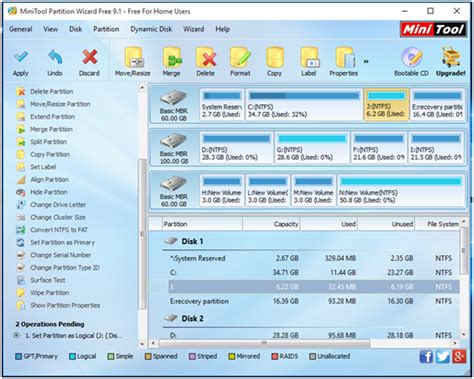The image size is (474, 379).
Task: Click the Format toolbar icon
Action: 240,57
